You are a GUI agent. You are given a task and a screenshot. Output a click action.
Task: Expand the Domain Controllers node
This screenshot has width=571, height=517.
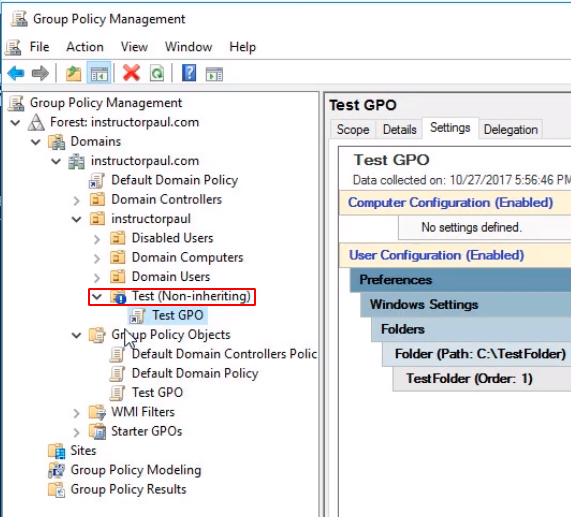point(76,200)
